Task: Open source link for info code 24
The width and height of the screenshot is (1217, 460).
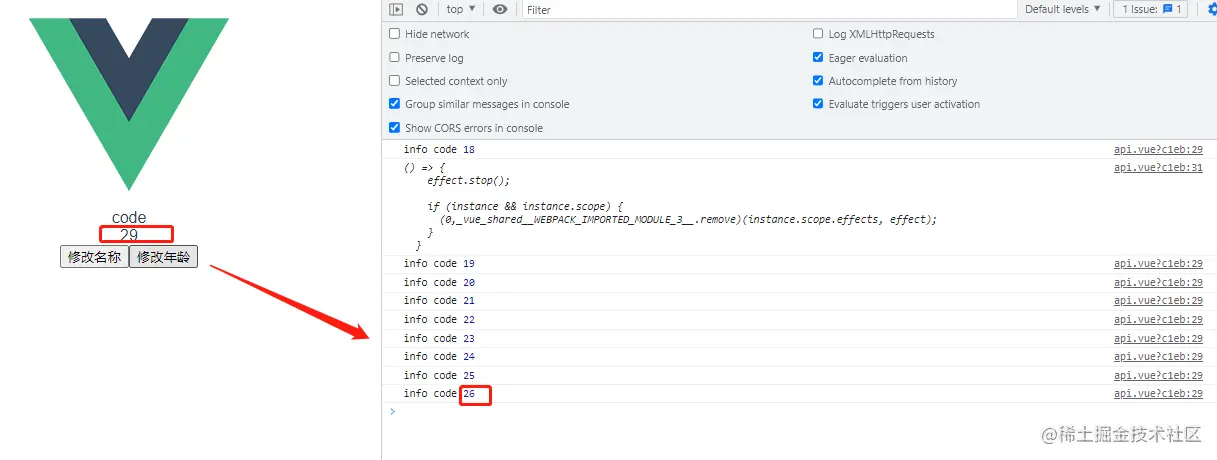Action: 1158,357
